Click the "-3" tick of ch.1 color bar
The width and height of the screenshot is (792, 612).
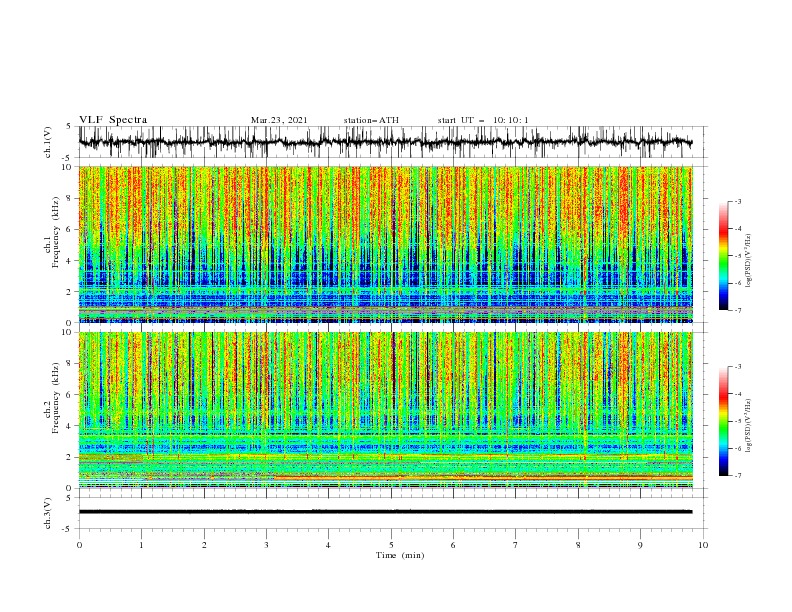coord(738,201)
